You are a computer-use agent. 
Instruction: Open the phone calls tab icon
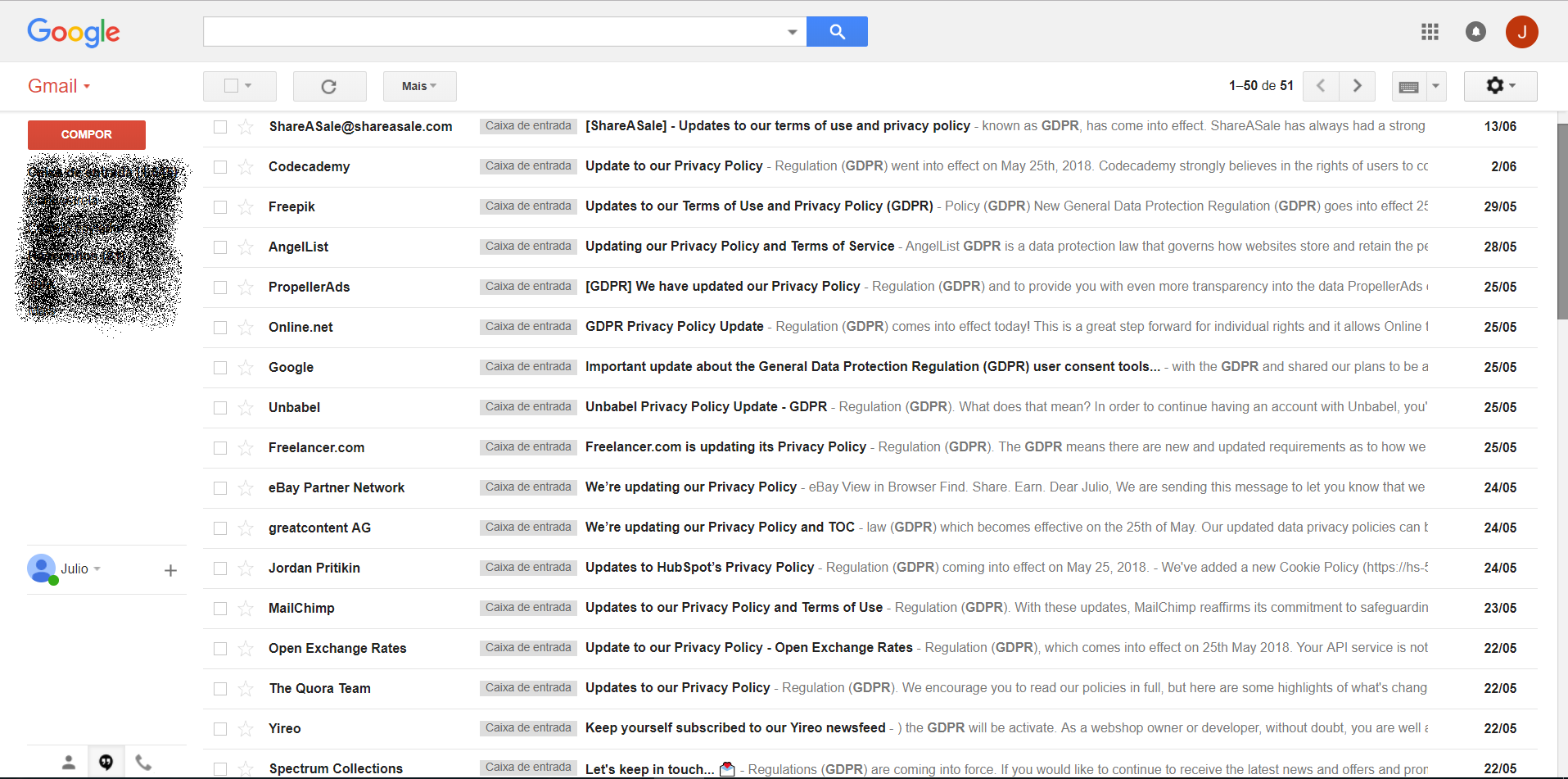pos(143,763)
